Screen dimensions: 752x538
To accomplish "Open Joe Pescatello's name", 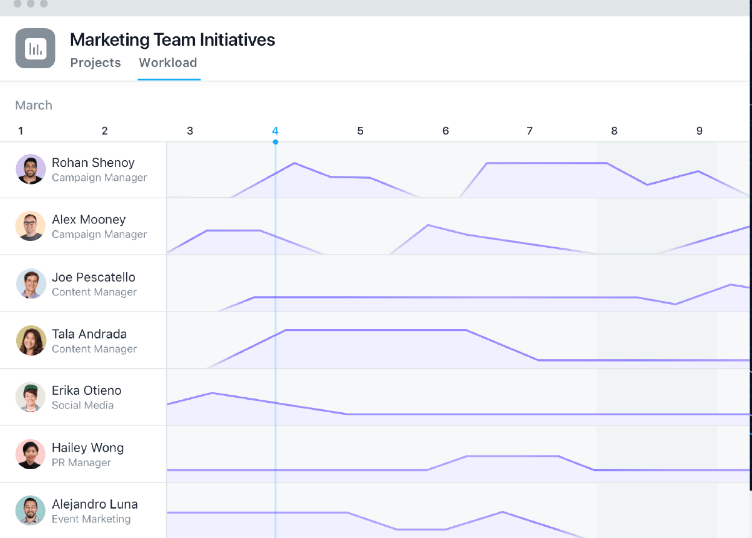I will (x=94, y=278).
